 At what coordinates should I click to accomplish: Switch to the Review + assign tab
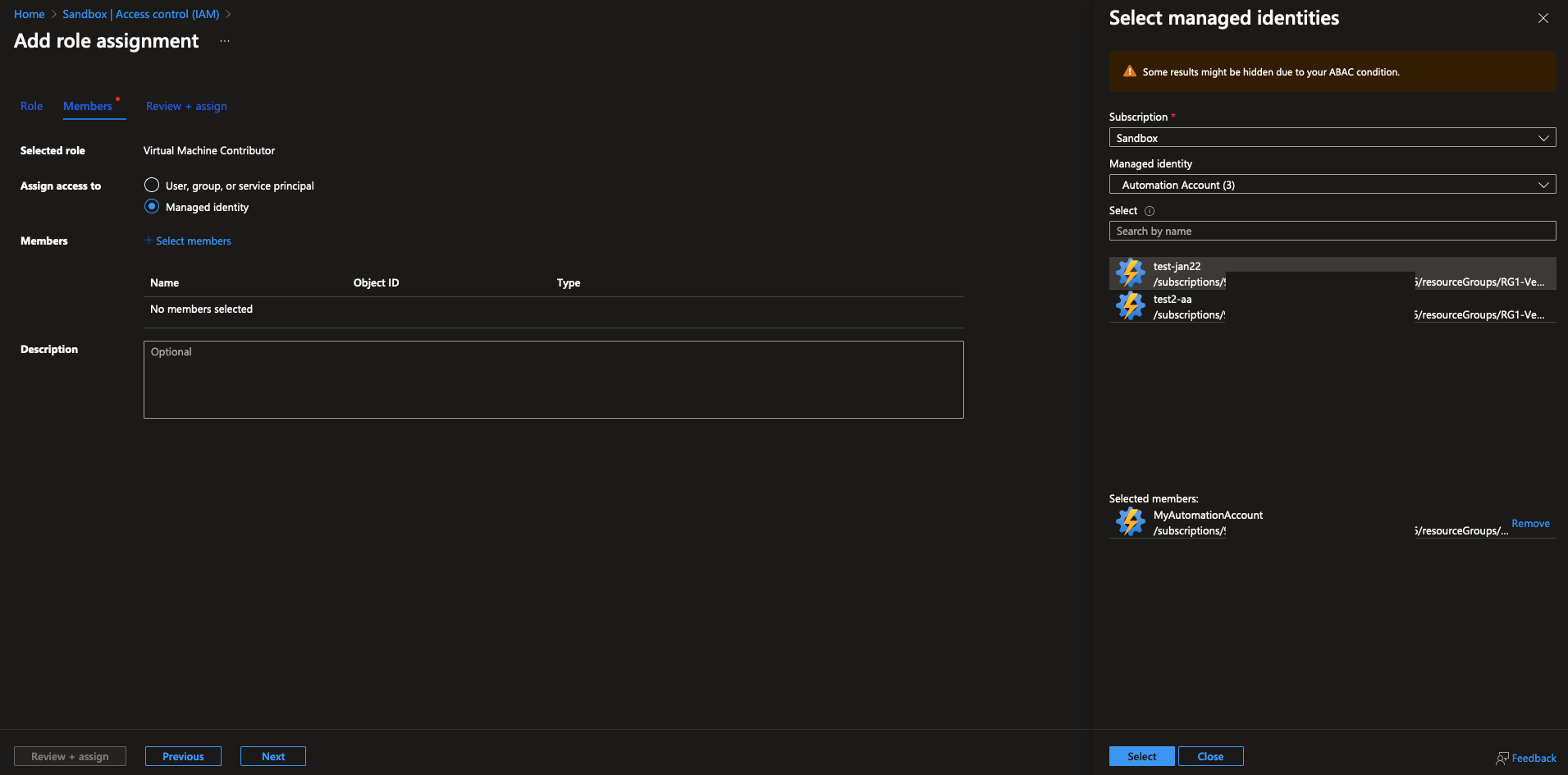186,106
